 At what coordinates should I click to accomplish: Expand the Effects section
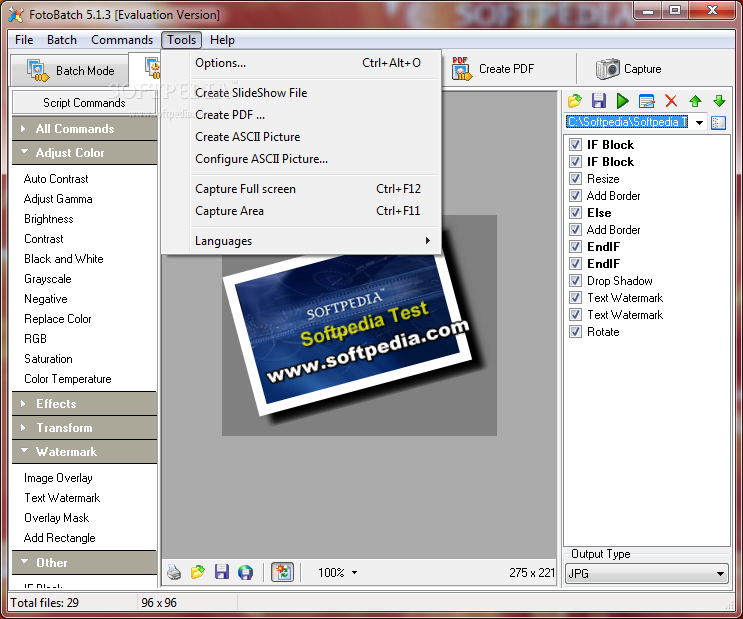[84, 404]
